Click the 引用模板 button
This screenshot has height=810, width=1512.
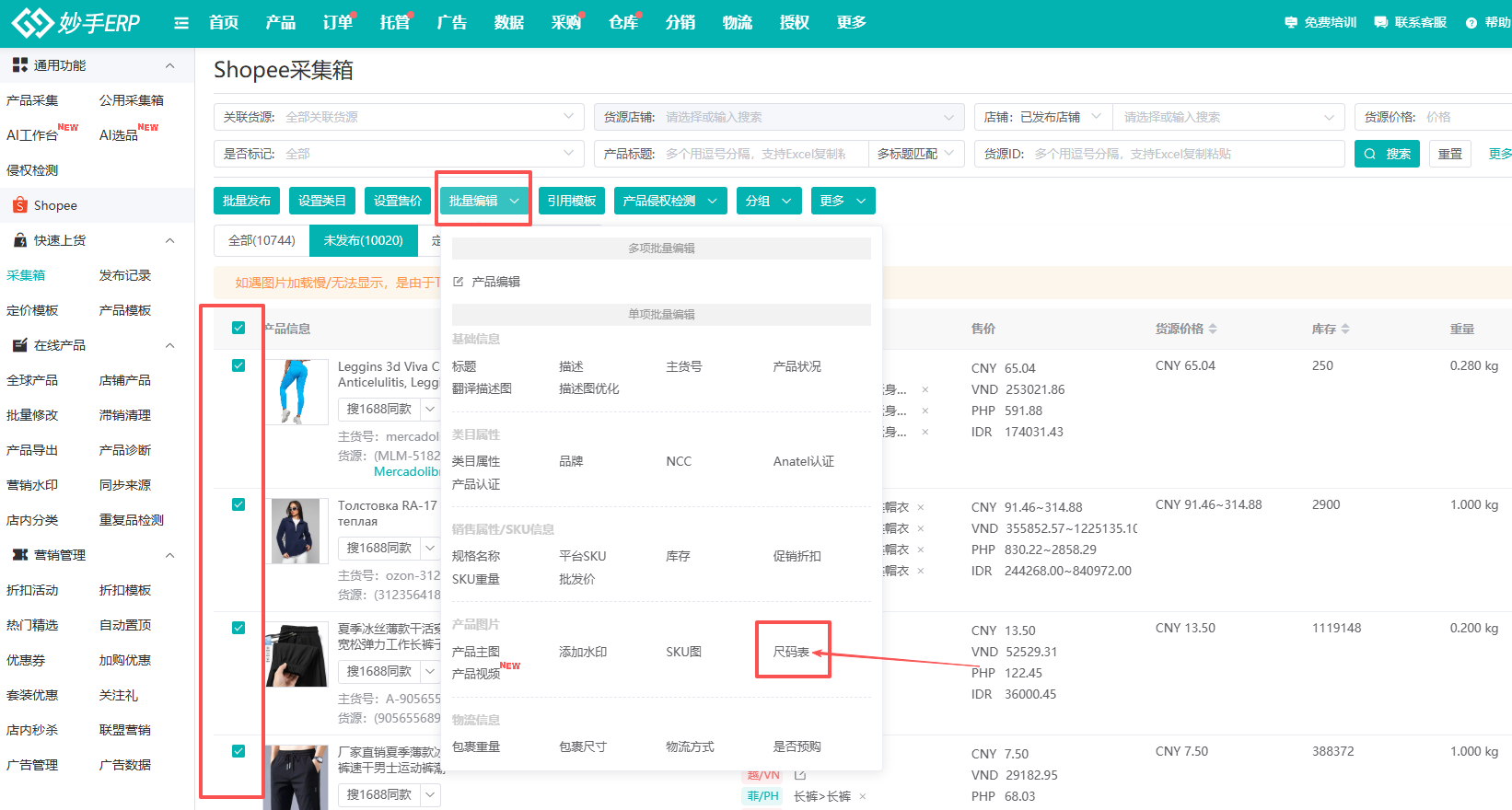(572, 201)
